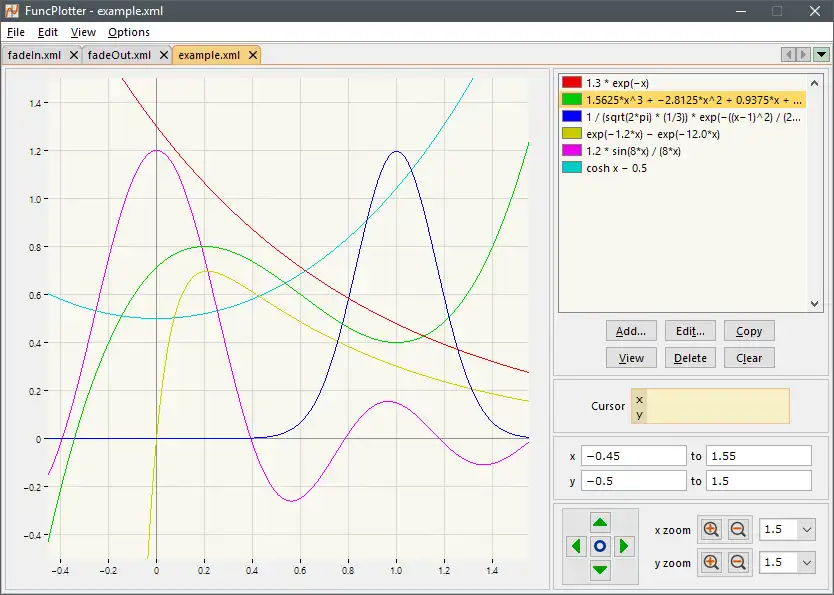Open the x zoom factor dropdown

807,530
